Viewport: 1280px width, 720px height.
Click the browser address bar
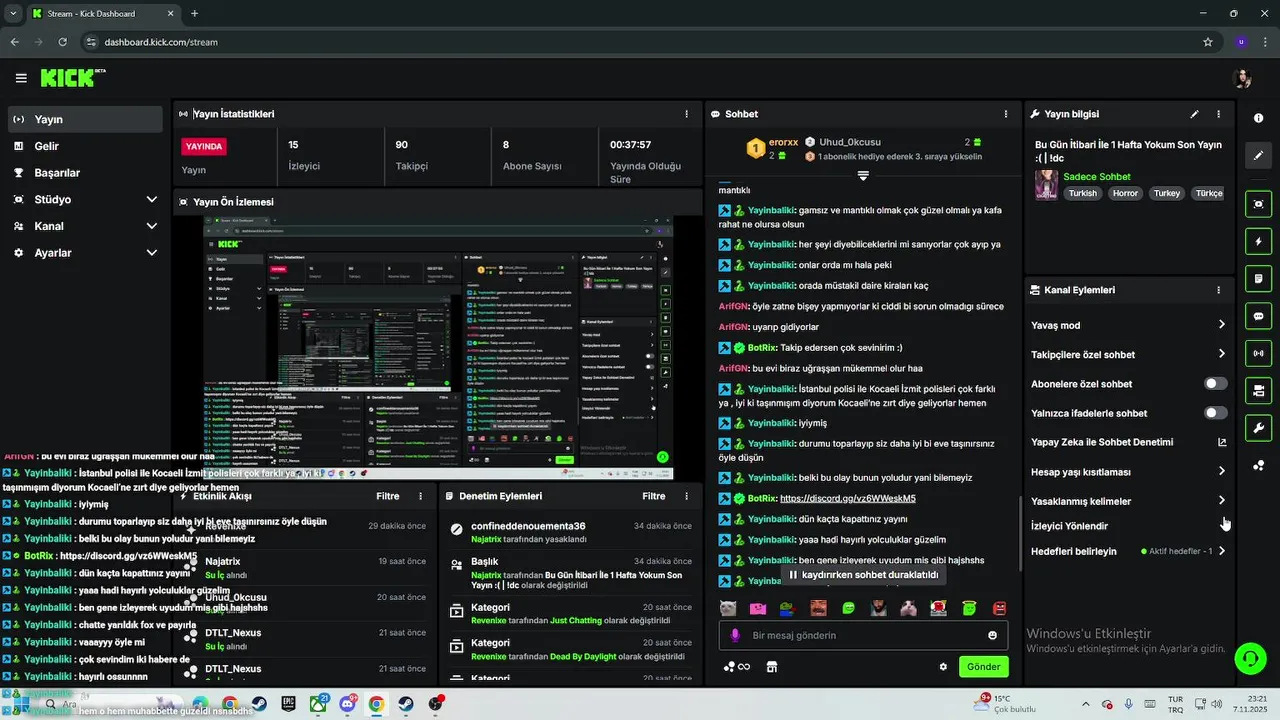pos(640,42)
